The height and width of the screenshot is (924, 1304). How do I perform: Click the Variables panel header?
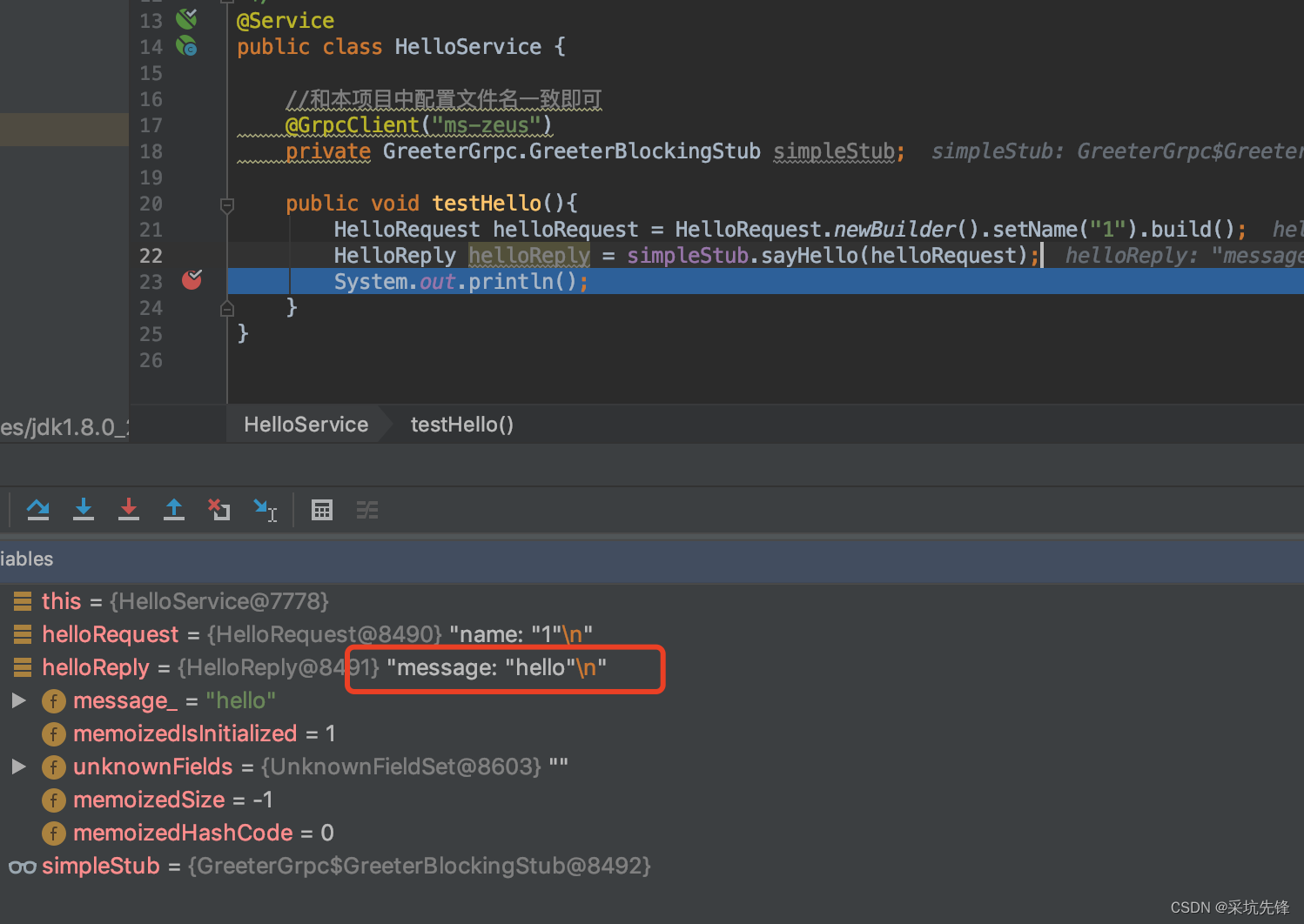[652, 559]
